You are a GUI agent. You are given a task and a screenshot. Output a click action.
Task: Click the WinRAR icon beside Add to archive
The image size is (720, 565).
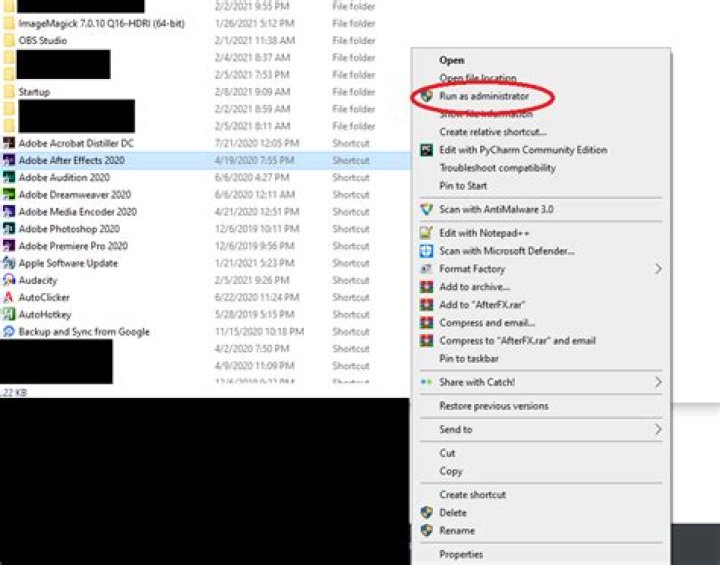tap(427, 287)
